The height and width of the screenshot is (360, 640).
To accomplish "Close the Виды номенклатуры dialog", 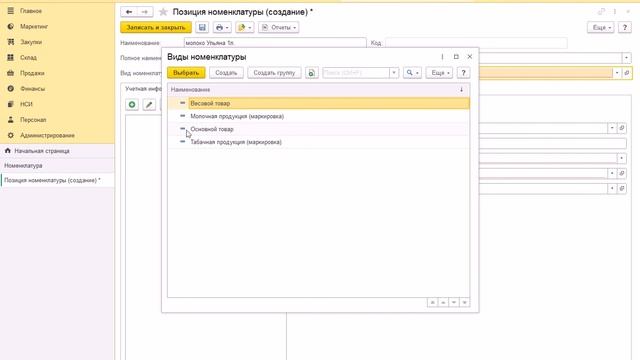I will [470, 57].
